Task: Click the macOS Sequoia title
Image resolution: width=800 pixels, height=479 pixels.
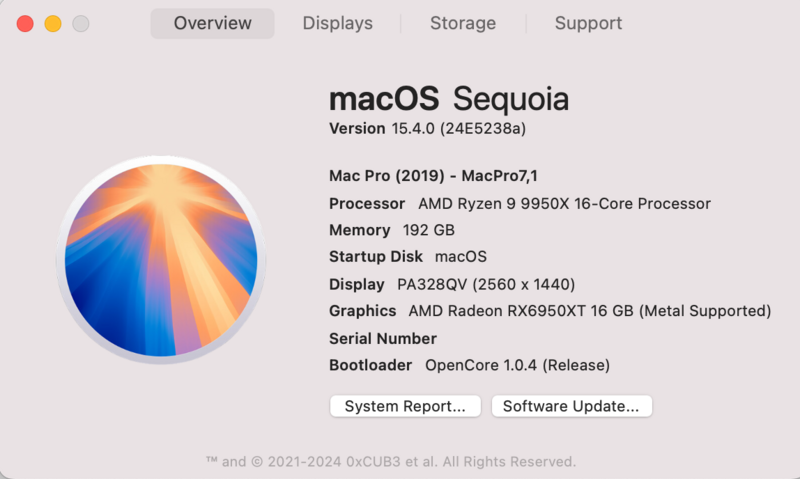Action: pos(449,98)
